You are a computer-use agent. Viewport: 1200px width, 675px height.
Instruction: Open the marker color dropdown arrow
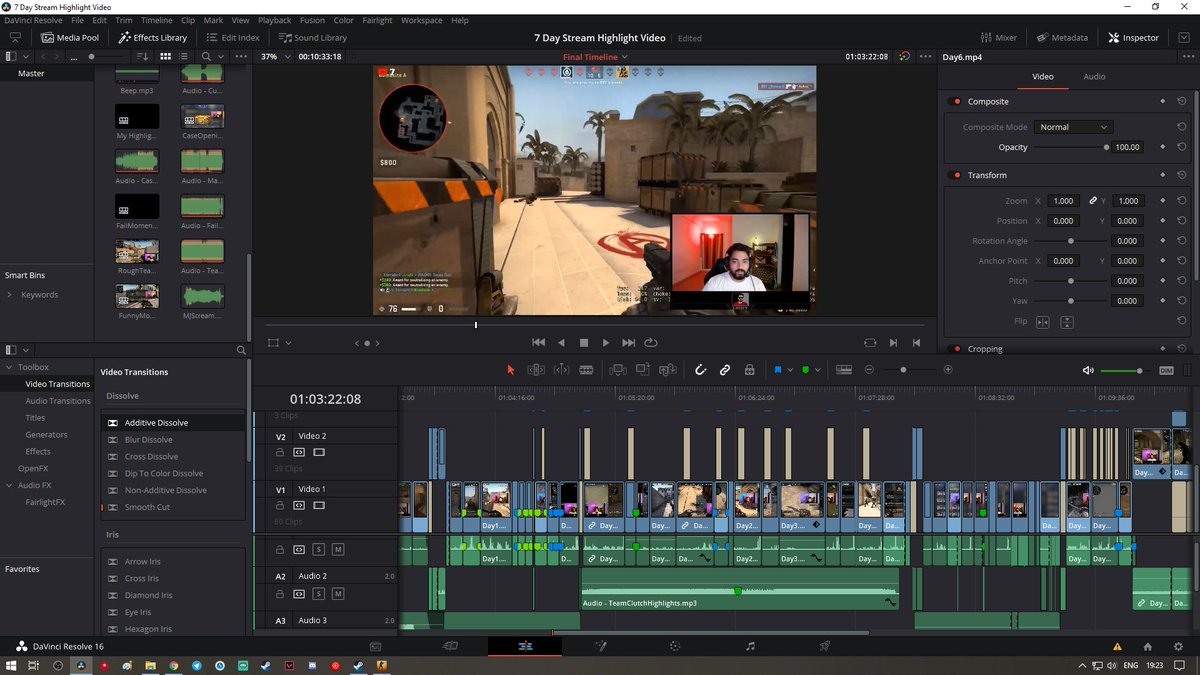(x=817, y=370)
